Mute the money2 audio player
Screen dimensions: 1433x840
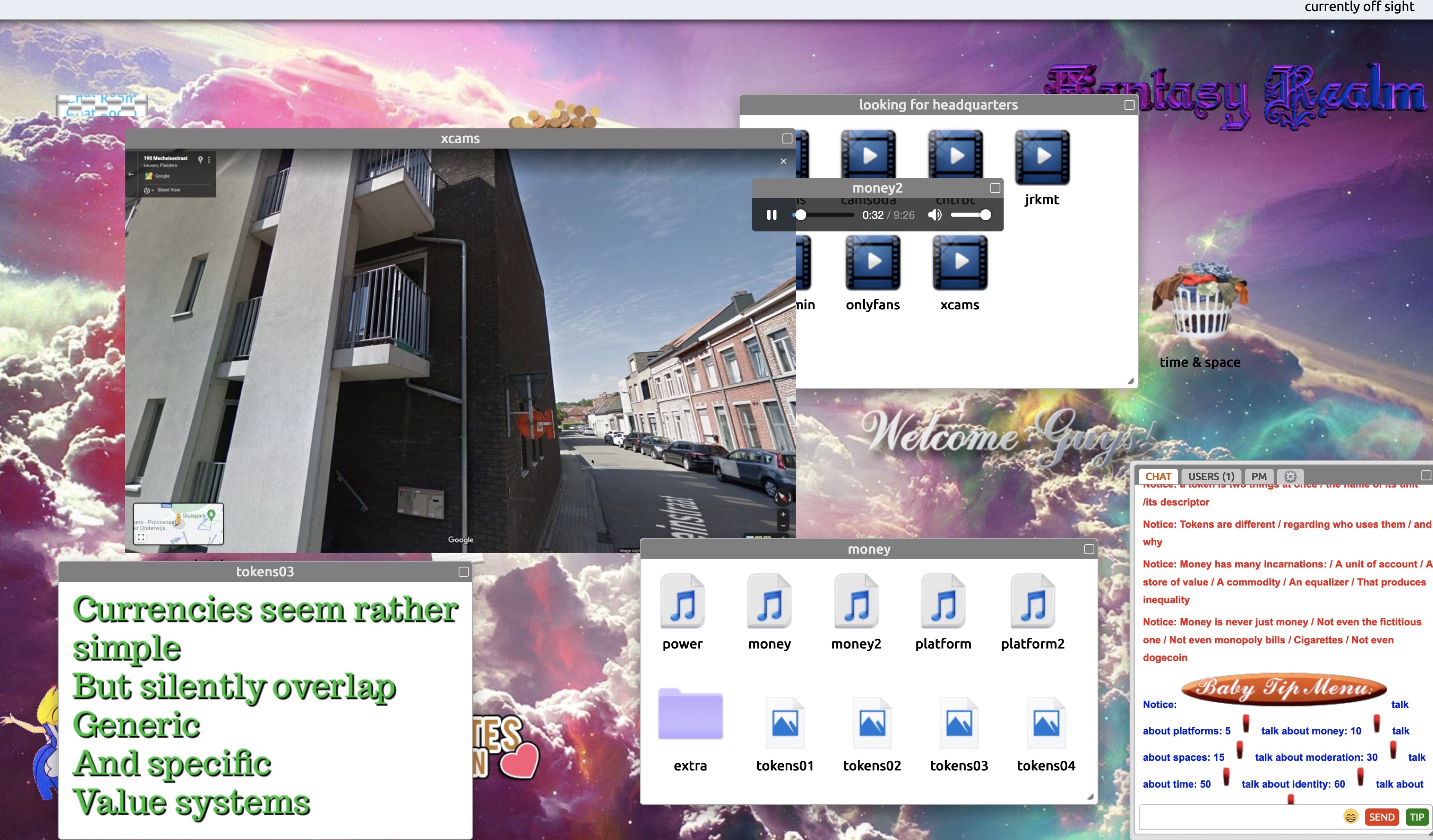935,215
